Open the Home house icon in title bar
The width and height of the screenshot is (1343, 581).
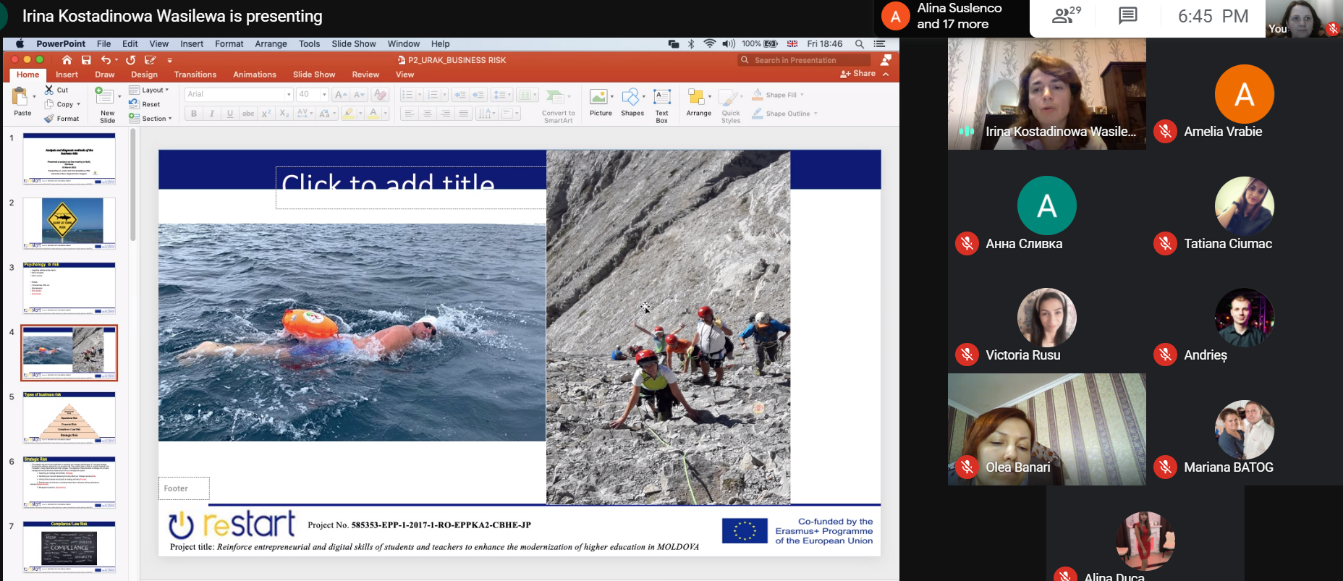[x=67, y=60]
